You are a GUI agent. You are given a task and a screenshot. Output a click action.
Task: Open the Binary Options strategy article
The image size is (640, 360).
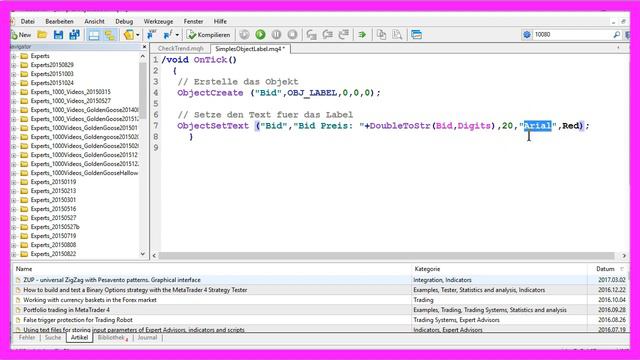coord(135,290)
